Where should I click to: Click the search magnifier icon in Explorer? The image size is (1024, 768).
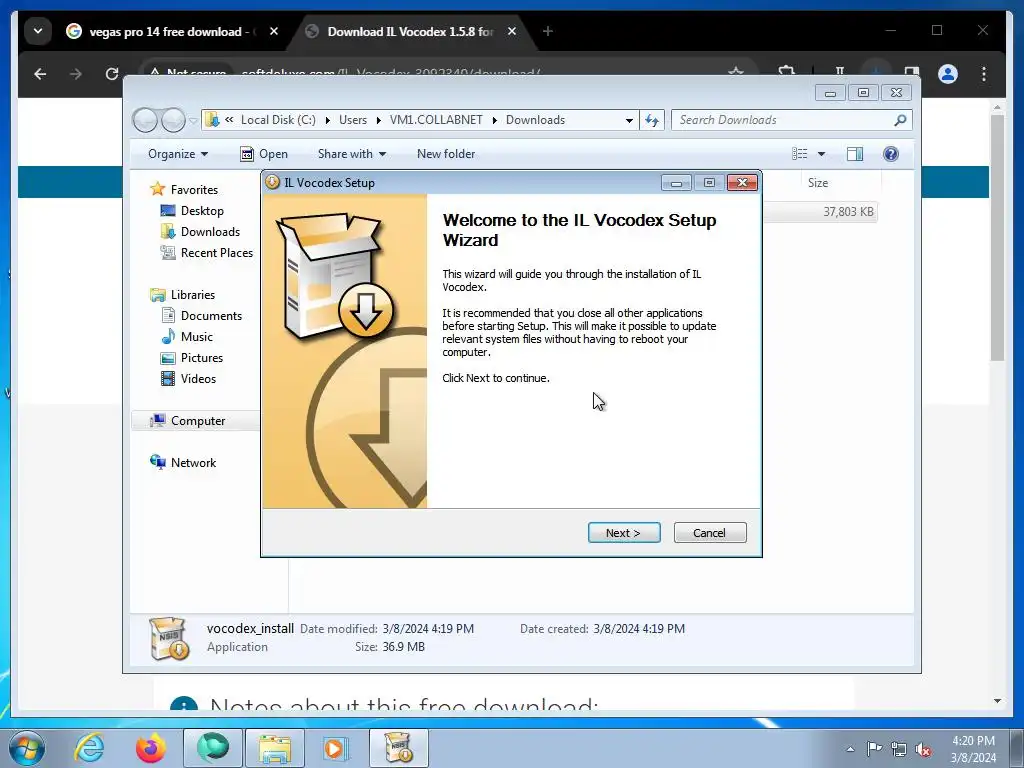(901, 120)
